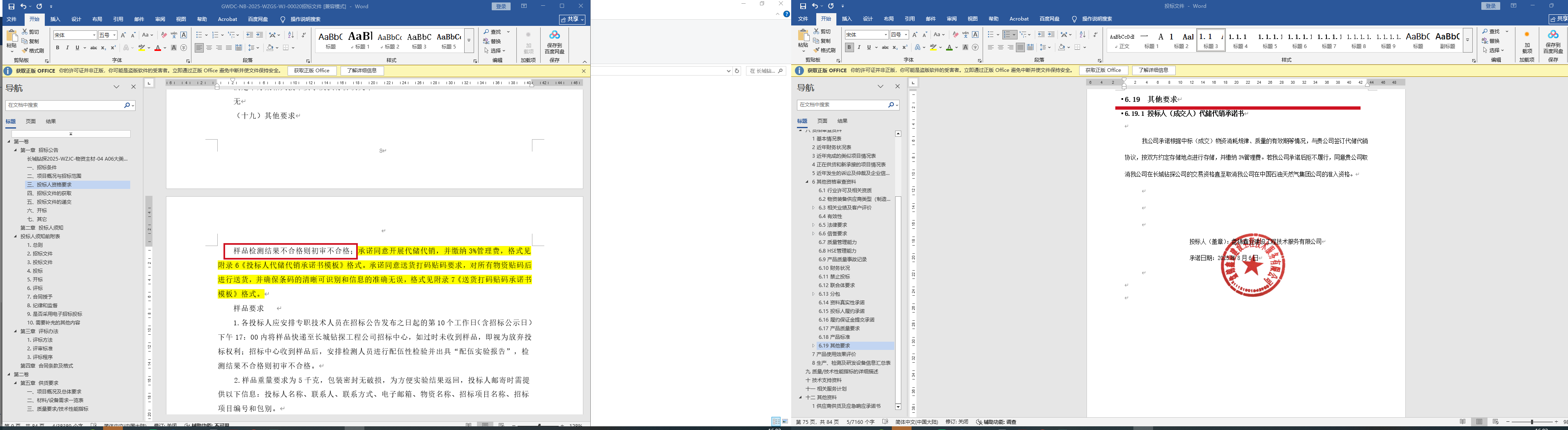The width and height of the screenshot is (1568, 430).
Task: Decrease font size in right 投标文件 window
Action: coord(925,34)
